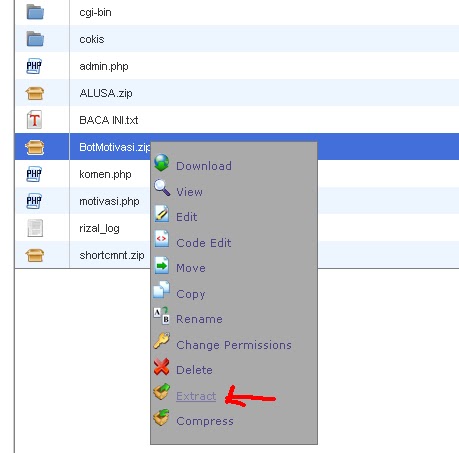Choose Delete from the context menu
This screenshot has height=453, width=459.
(x=194, y=370)
